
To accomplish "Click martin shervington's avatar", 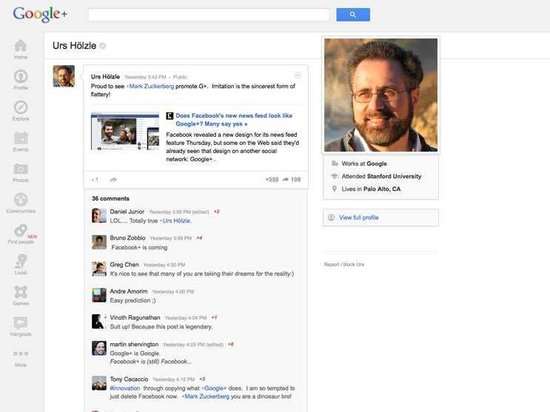I will [x=99, y=348].
